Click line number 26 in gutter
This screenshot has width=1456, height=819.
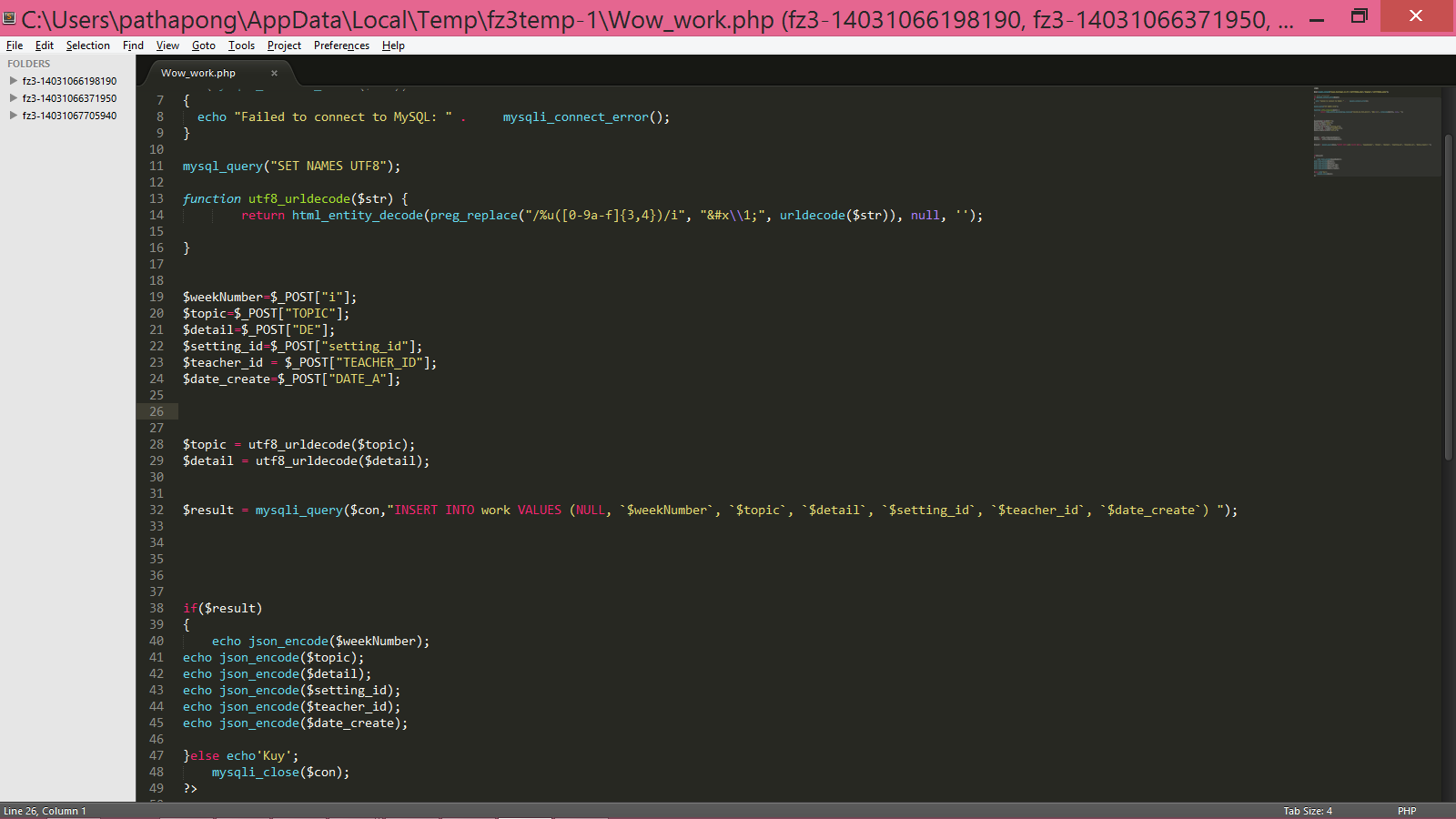(157, 411)
